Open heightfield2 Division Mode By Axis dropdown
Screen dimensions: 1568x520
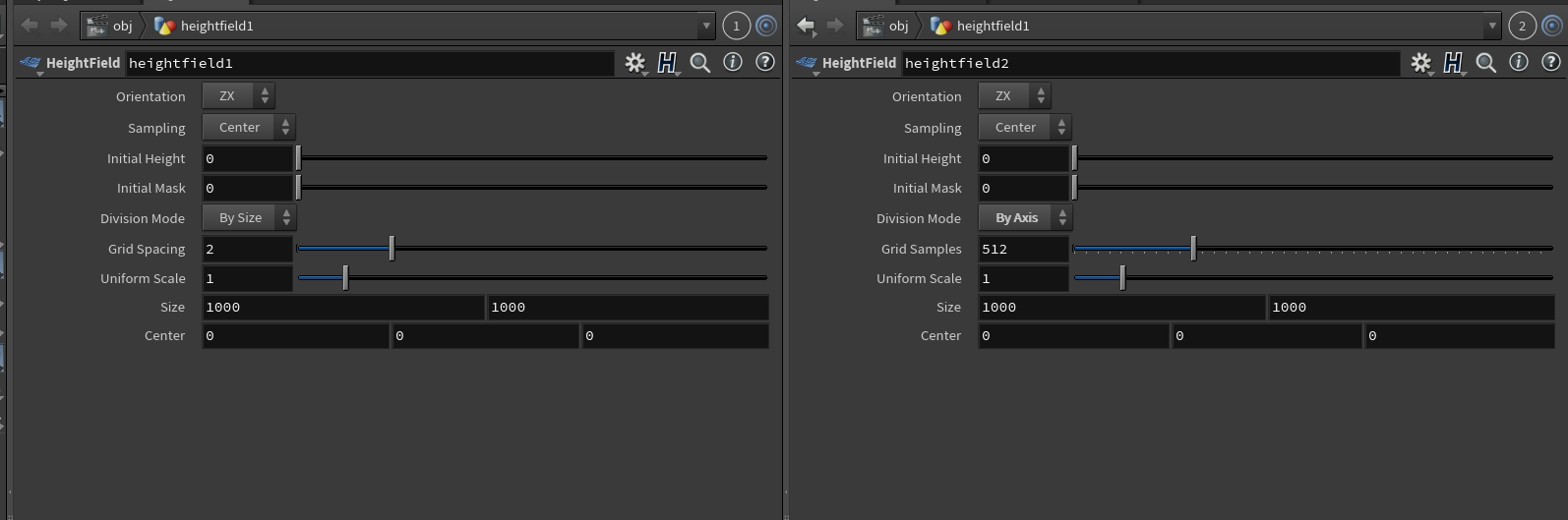1025,217
